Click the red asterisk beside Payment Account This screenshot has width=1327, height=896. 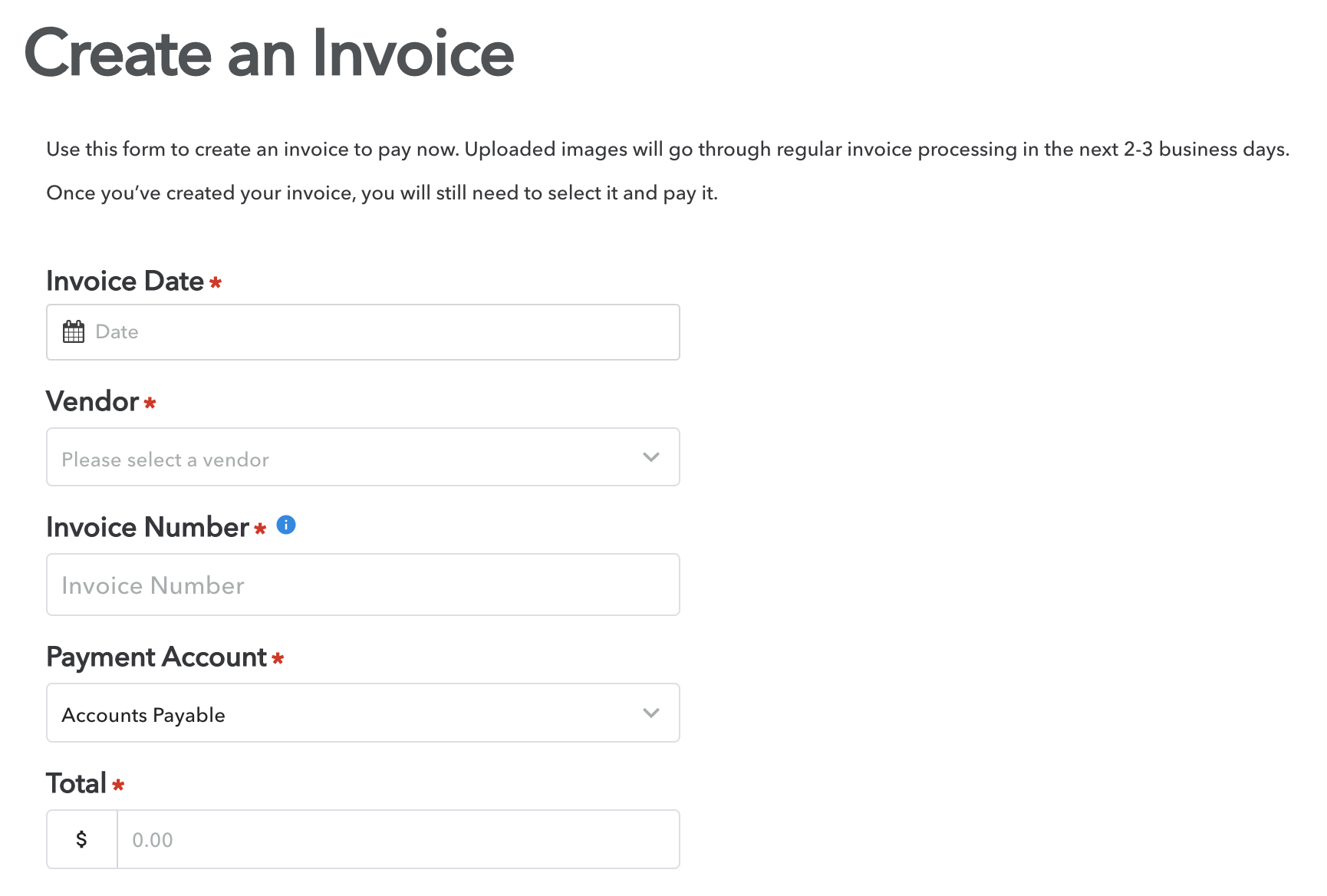(278, 658)
